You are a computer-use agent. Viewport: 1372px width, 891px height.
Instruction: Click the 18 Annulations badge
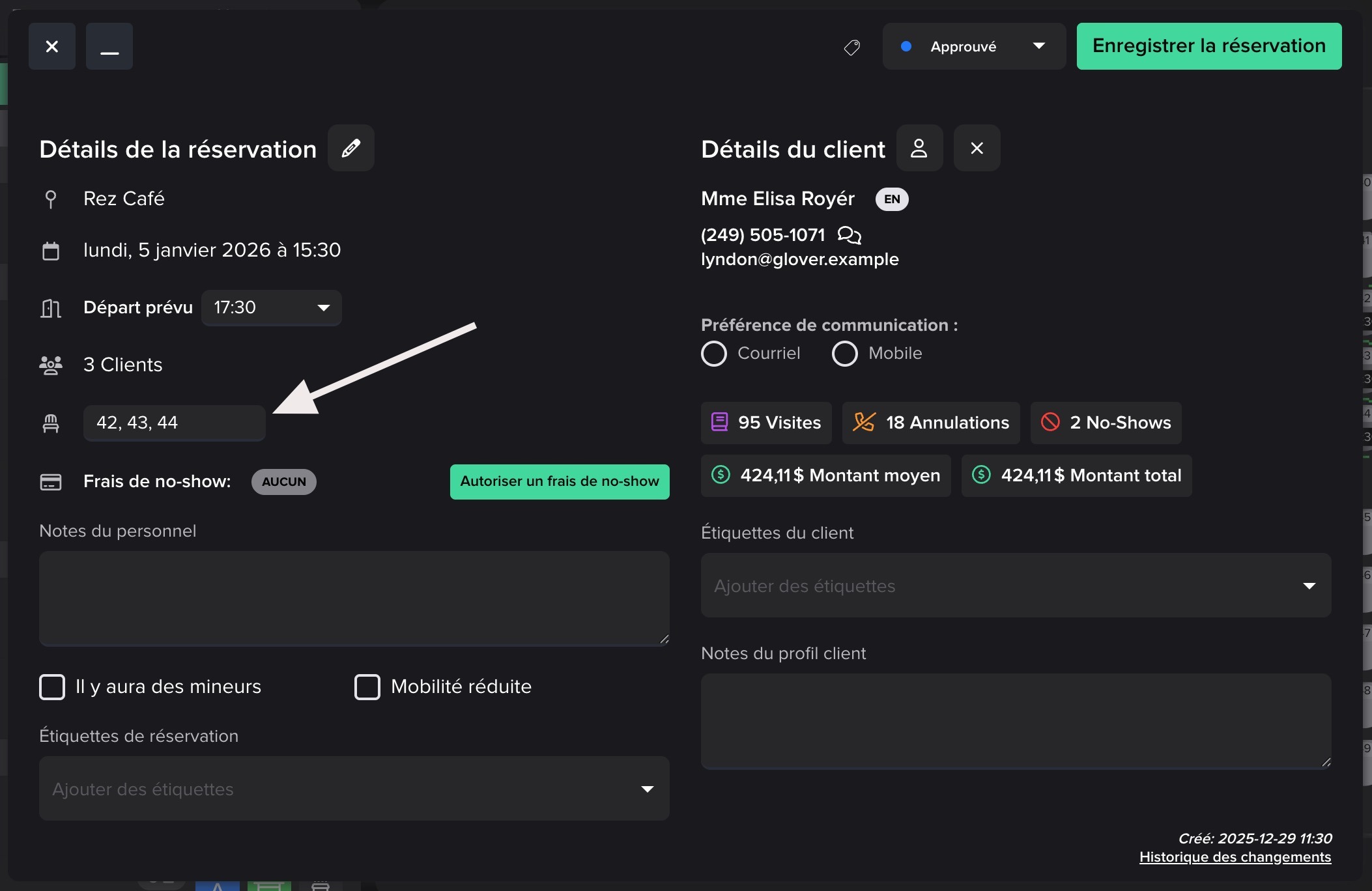pyautogui.click(x=931, y=423)
